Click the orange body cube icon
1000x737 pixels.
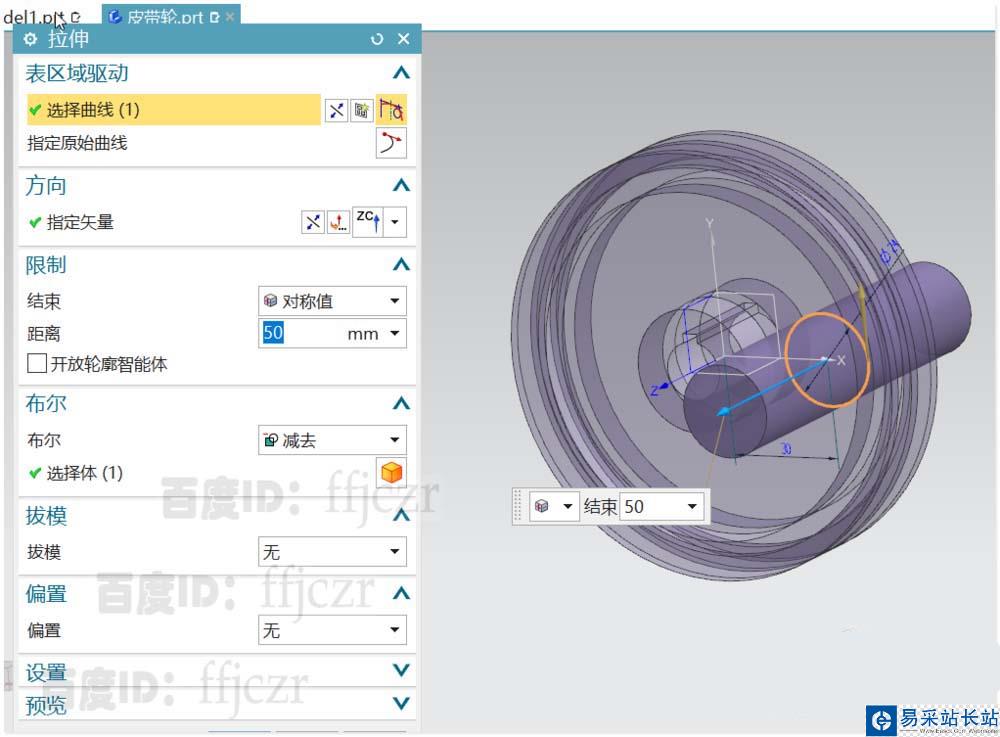pyautogui.click(x=391, y=472)
